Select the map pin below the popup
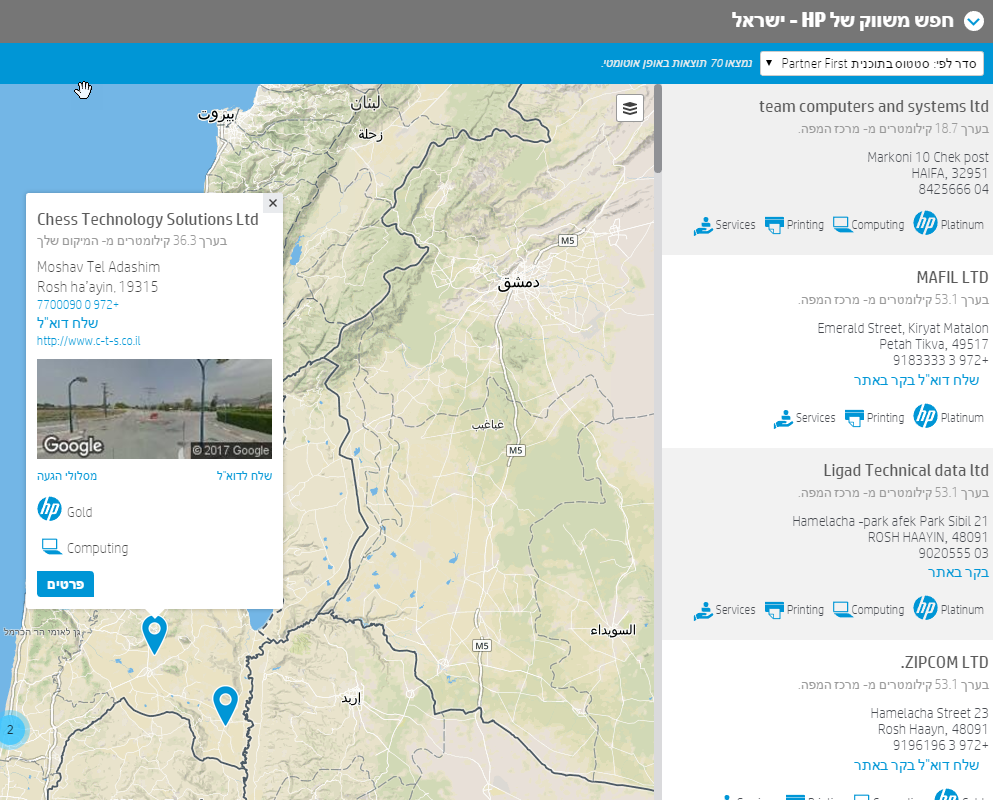This screenshot has width=993, height=800. click(155, 634)
